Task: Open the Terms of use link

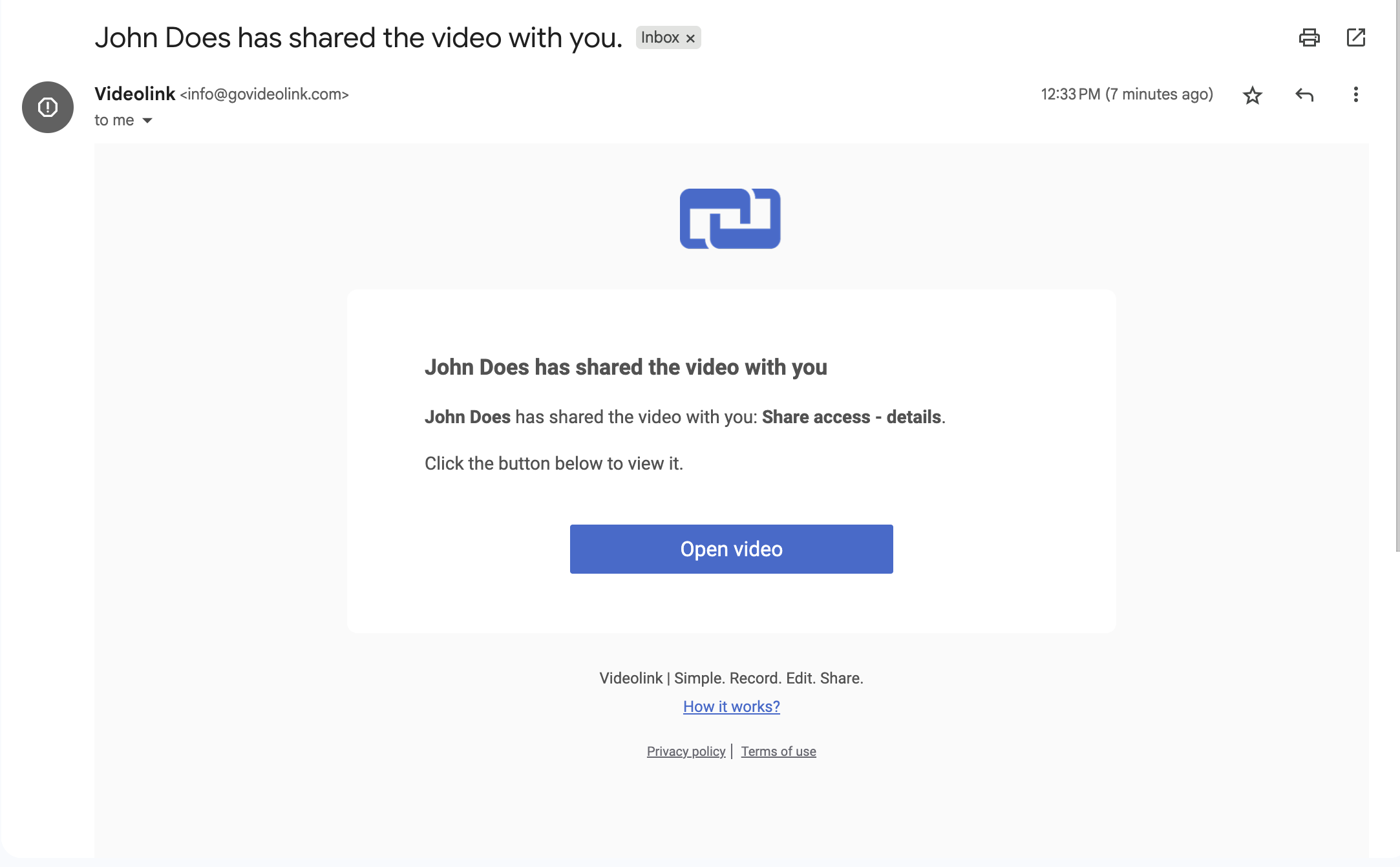Action: click(x=778, y=751)
